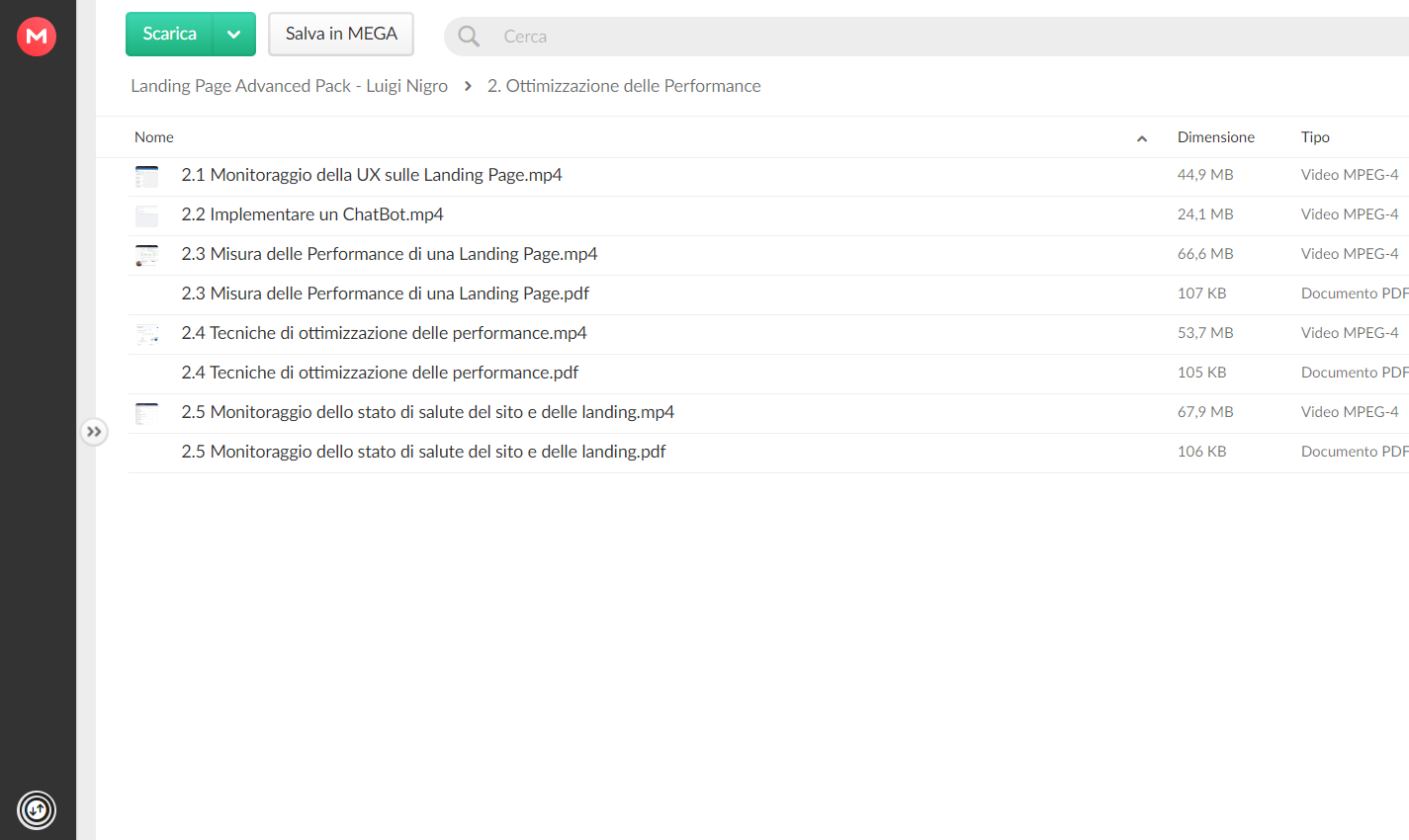Image resolution: width=1409 pixels, height=840 pixels.
Task: Click the 44,9 MB size cell
Action: tap(1205, 175)
